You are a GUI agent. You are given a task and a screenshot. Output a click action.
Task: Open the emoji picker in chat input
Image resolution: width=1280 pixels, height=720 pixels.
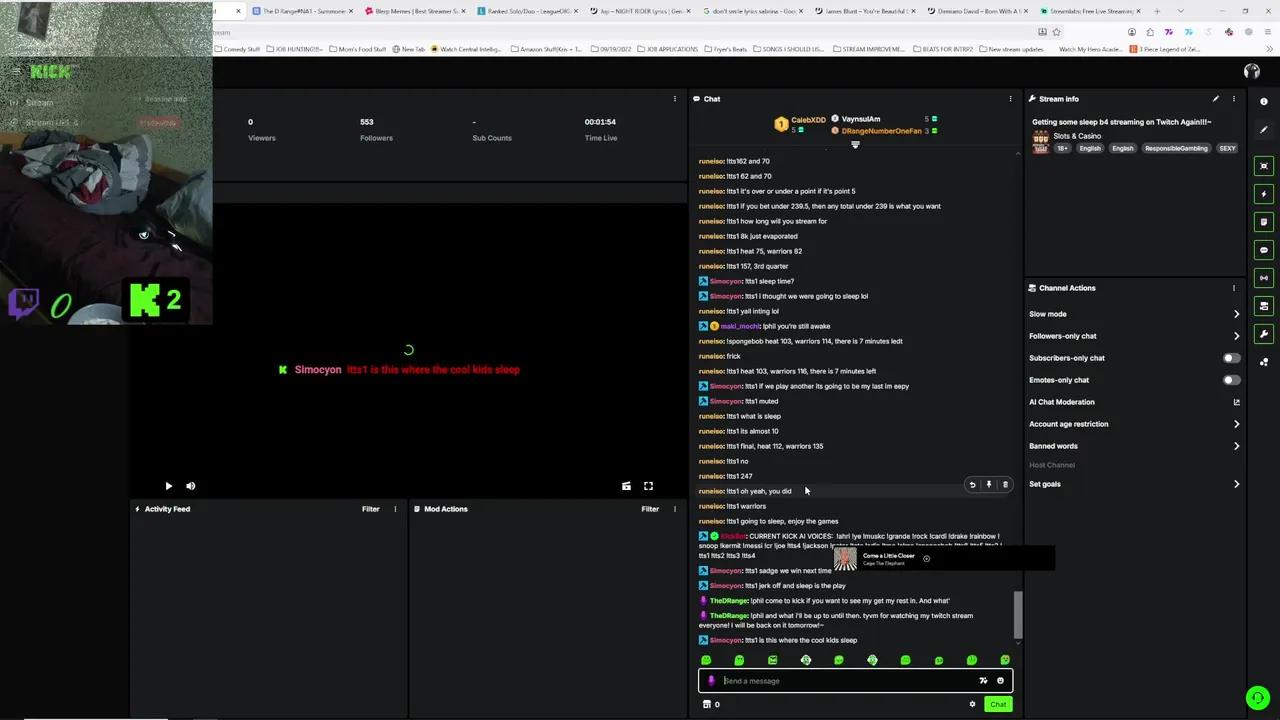[x=1000, y=681]
